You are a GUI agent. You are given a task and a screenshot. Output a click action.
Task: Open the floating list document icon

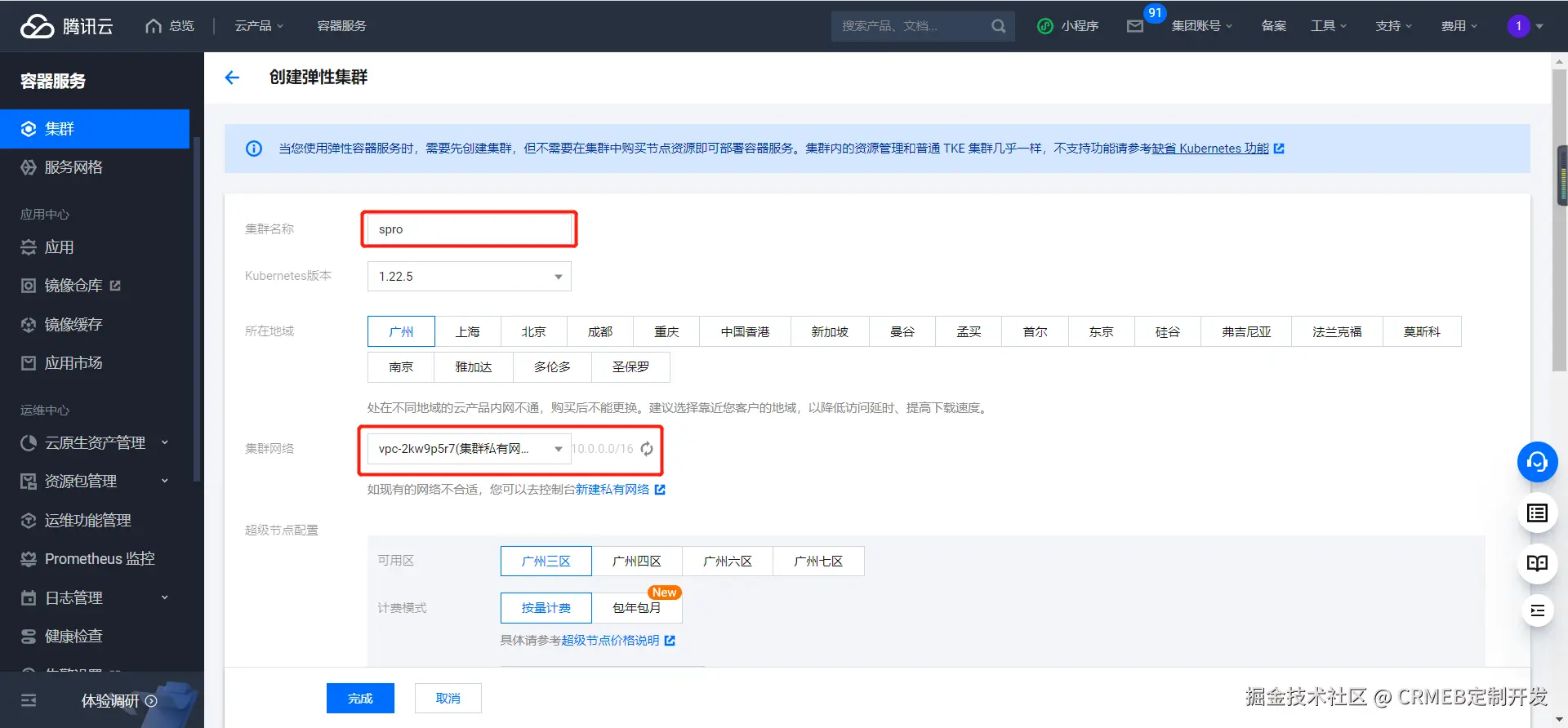[x=1537, y=513]
